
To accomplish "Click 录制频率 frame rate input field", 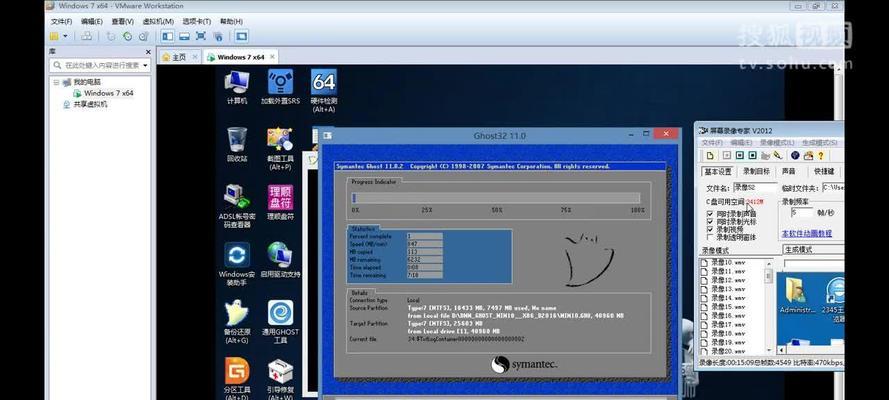I will coord(802,212).
